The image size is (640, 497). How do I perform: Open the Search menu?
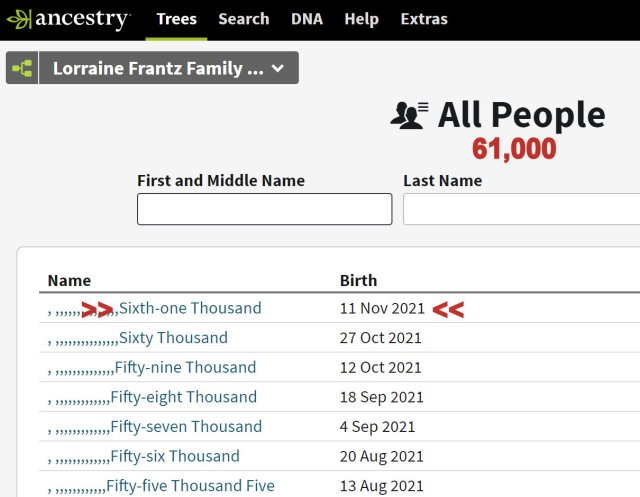pos(243,19)
